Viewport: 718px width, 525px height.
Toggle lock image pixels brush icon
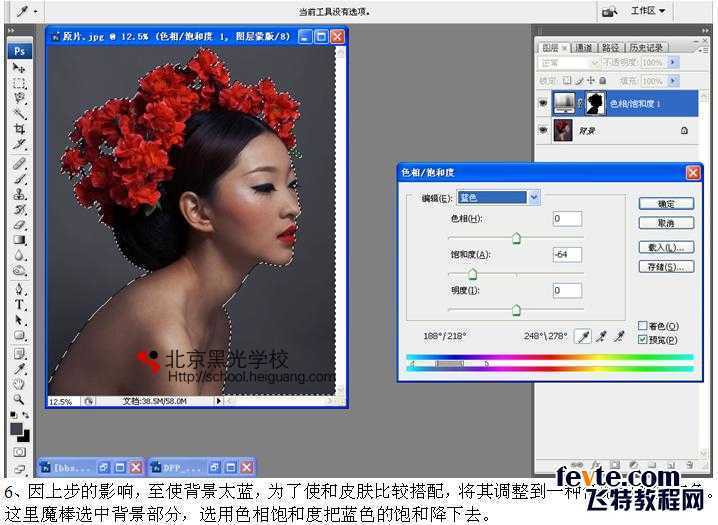(579, 81)
